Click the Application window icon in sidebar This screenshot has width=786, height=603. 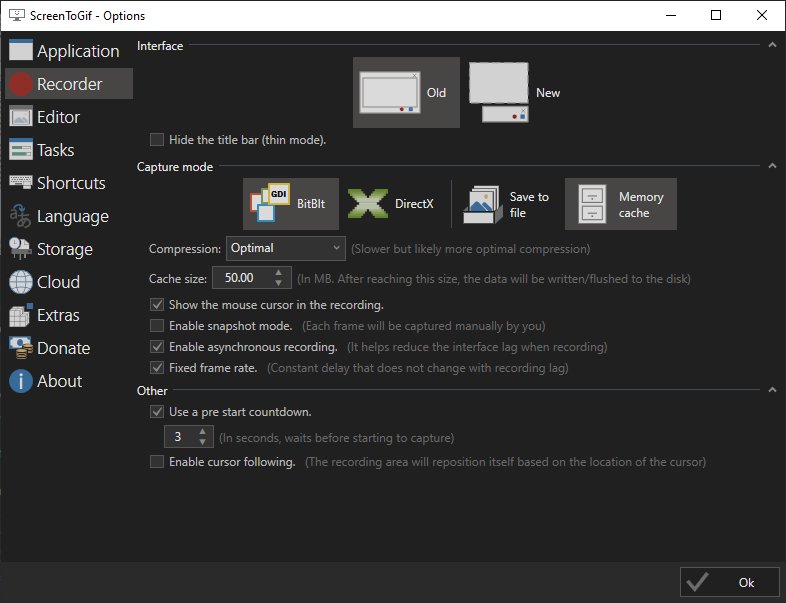[x=21, y=50]
